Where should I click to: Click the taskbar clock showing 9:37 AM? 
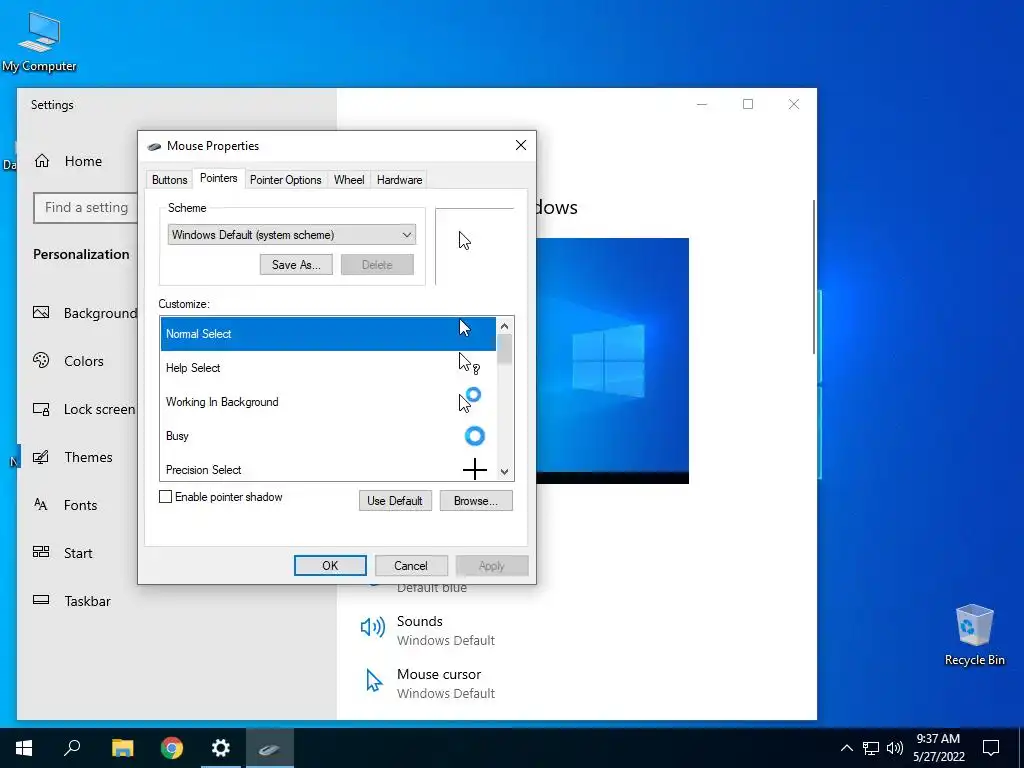tap(938, 748)
